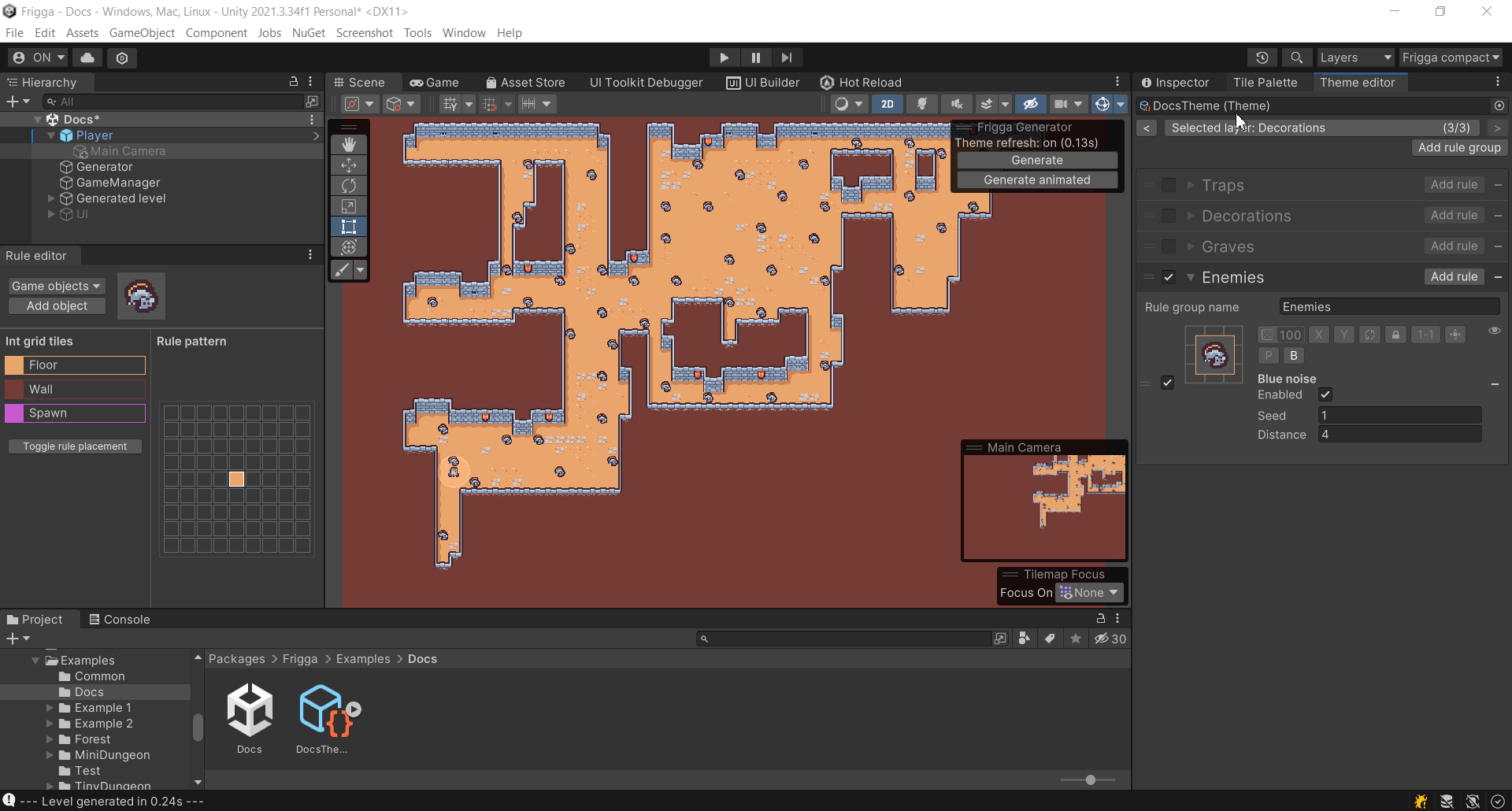Open the global search magnifier
This screenshot has width=1512, height=811.
[x=1296, y=57]
